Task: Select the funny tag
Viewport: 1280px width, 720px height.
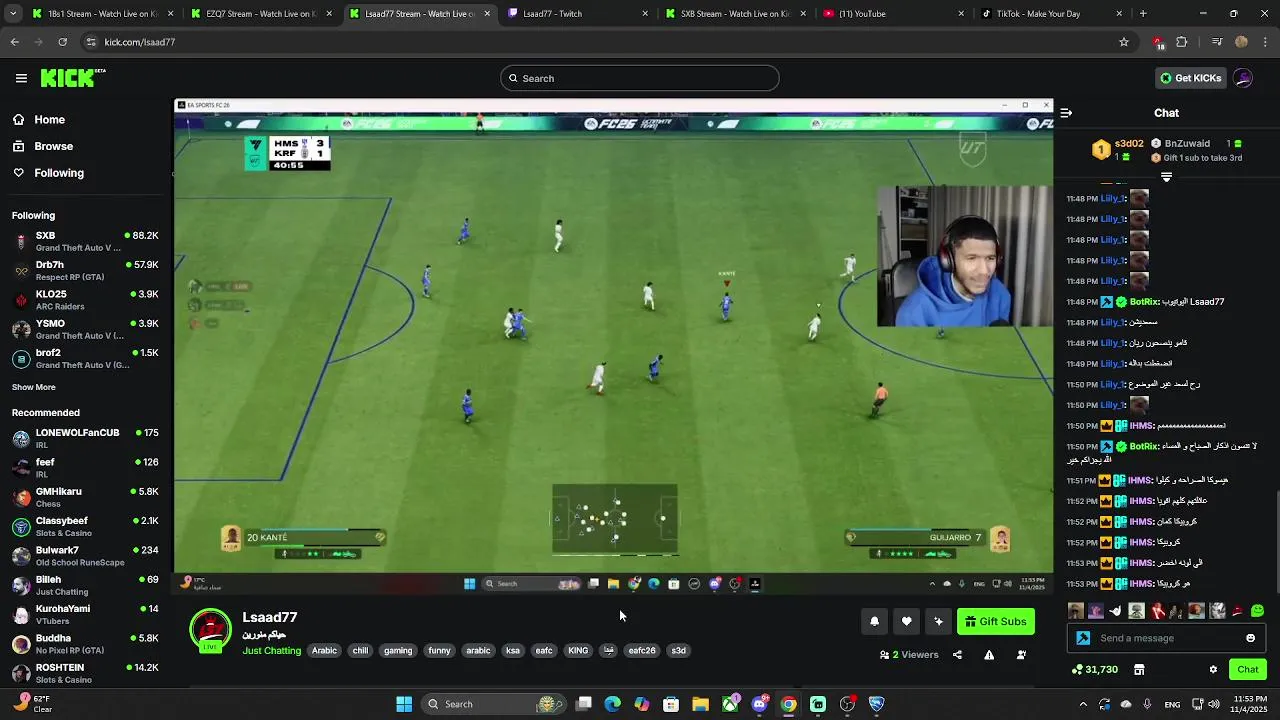Action: click(x=439, y=651)
